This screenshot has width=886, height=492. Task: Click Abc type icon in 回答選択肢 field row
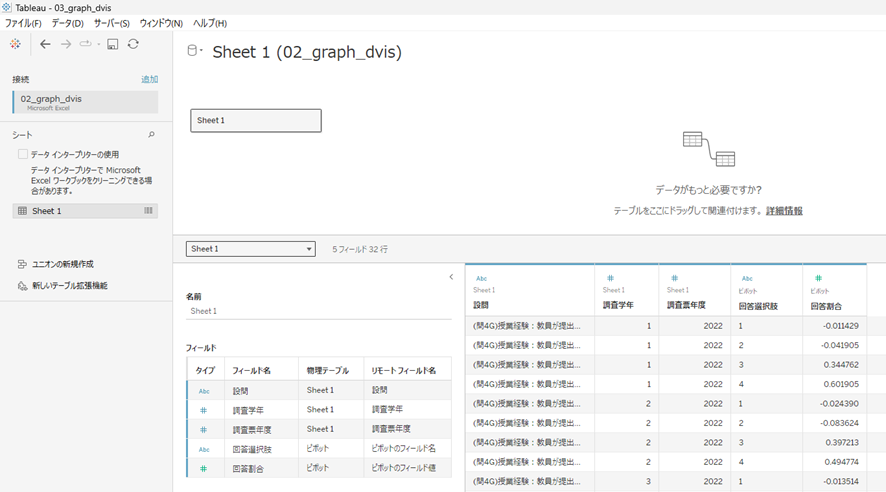[204, 450]
